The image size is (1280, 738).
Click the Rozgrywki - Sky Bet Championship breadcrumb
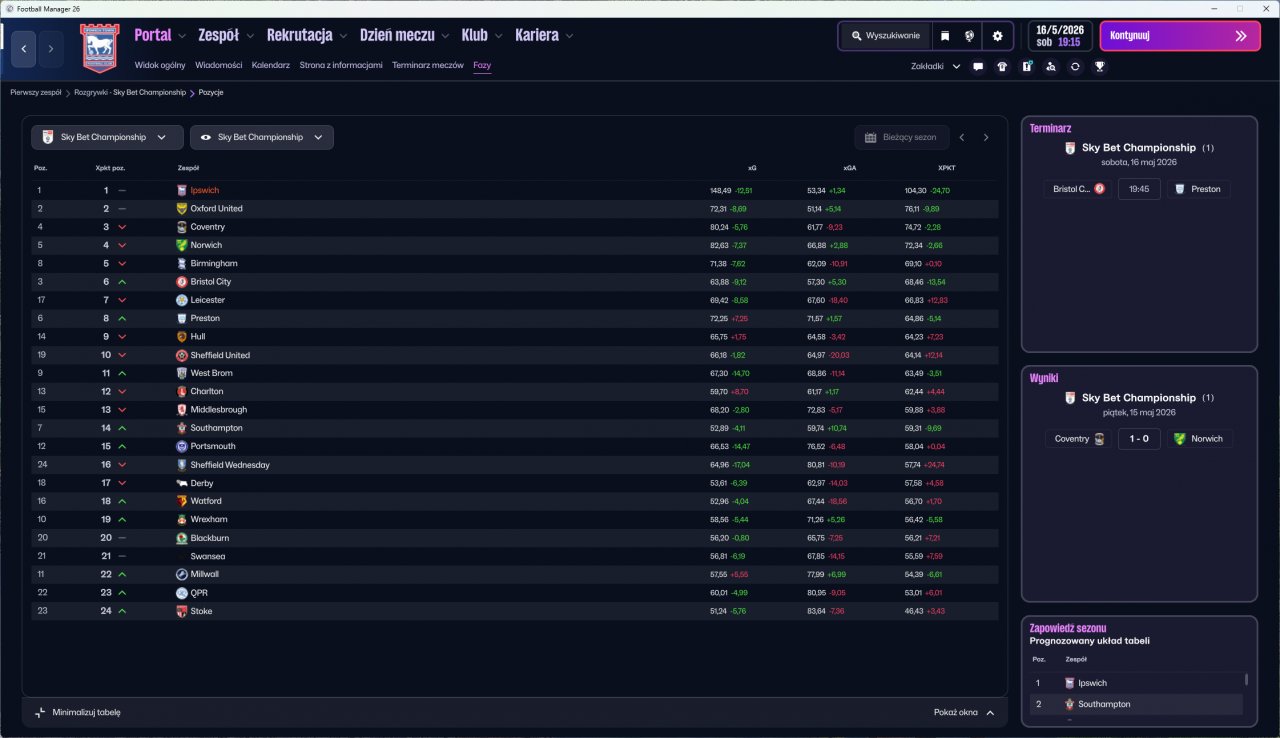(x=130, y=92)
